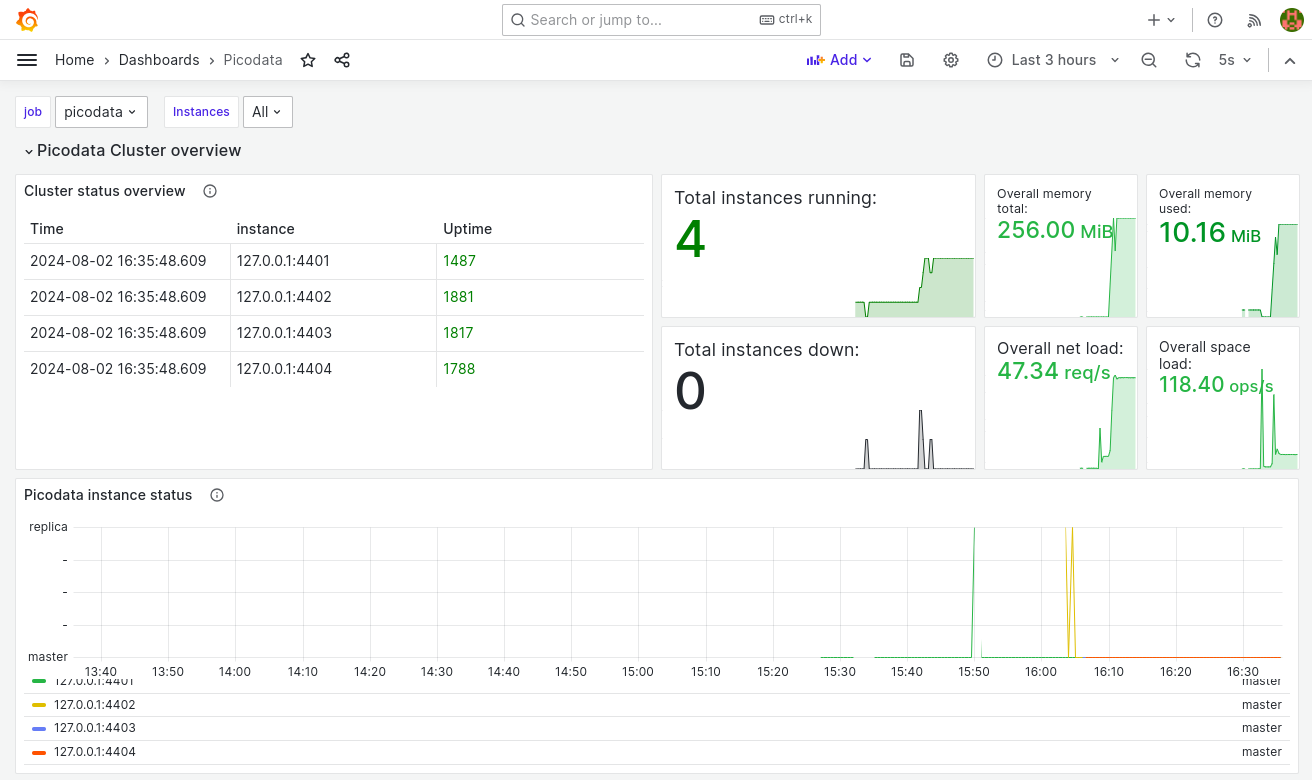The image size is (1312, 780).
Task: Open the hamburger navigation menu
Action: click(x=27, y=60)
